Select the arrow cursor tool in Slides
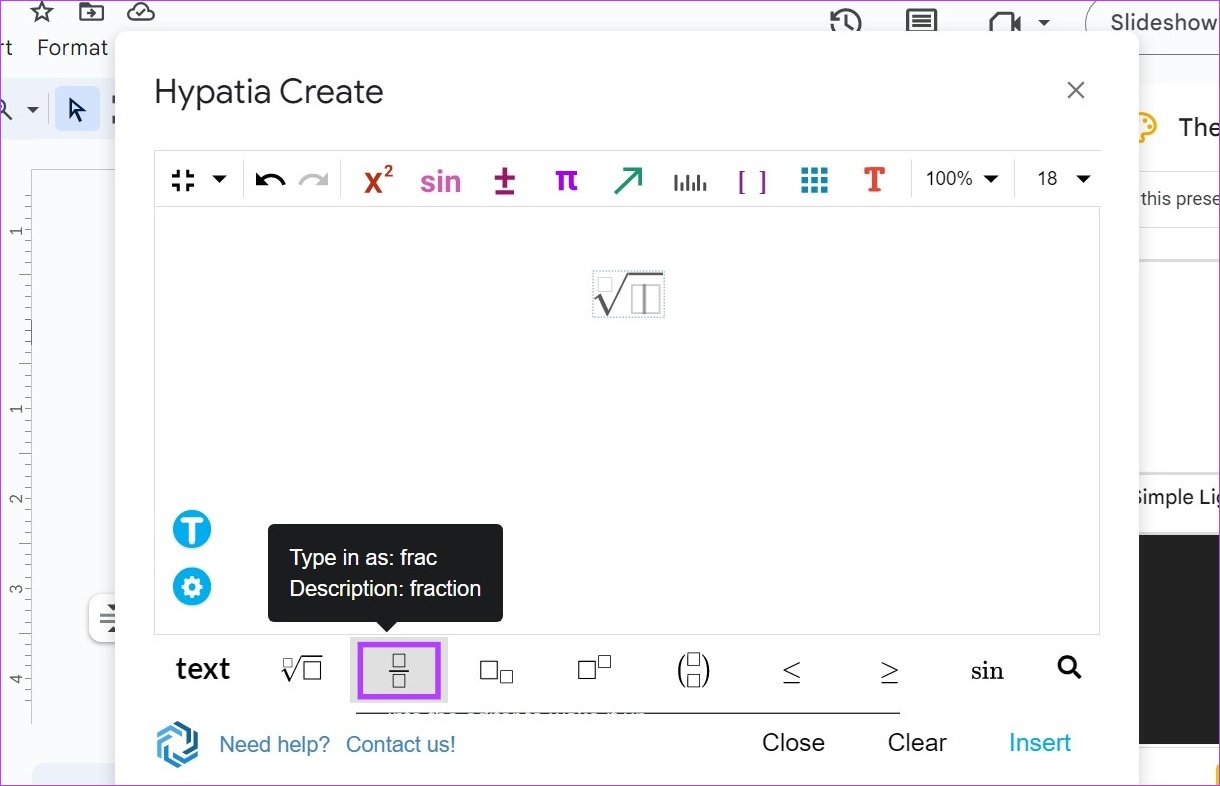The height and width of the screenshot is (786, 1220). pyautogui.click(x=77, y=109)
